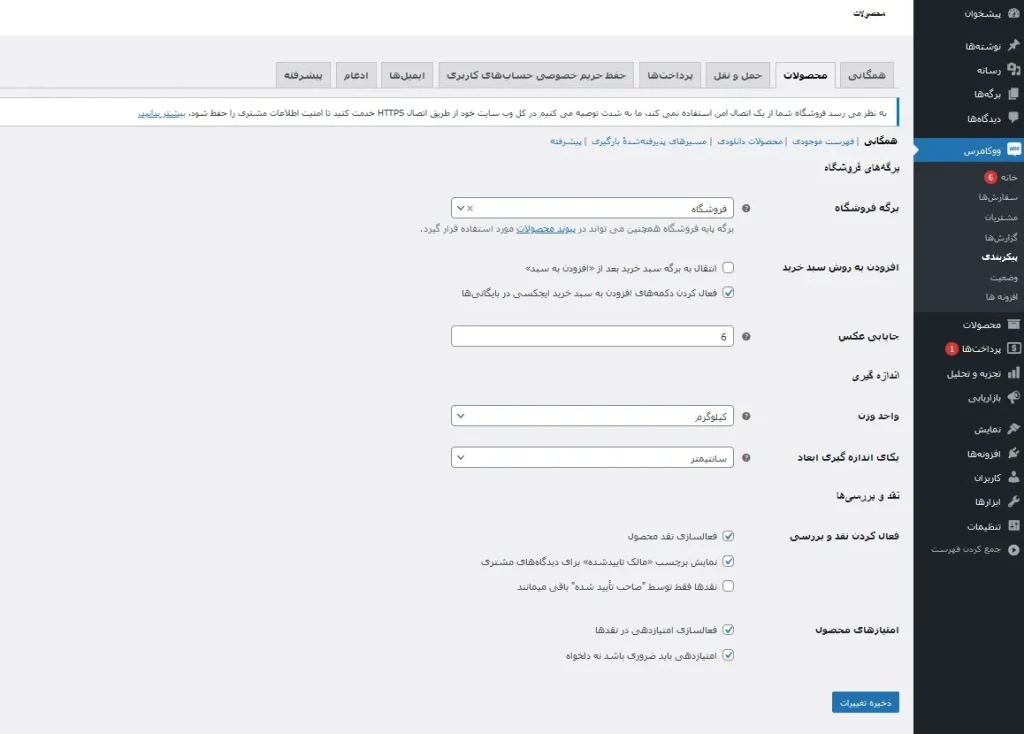Click the Marketing (بازاریابی) megaphone icon
1024x734 pixels.
(1013, 397)
